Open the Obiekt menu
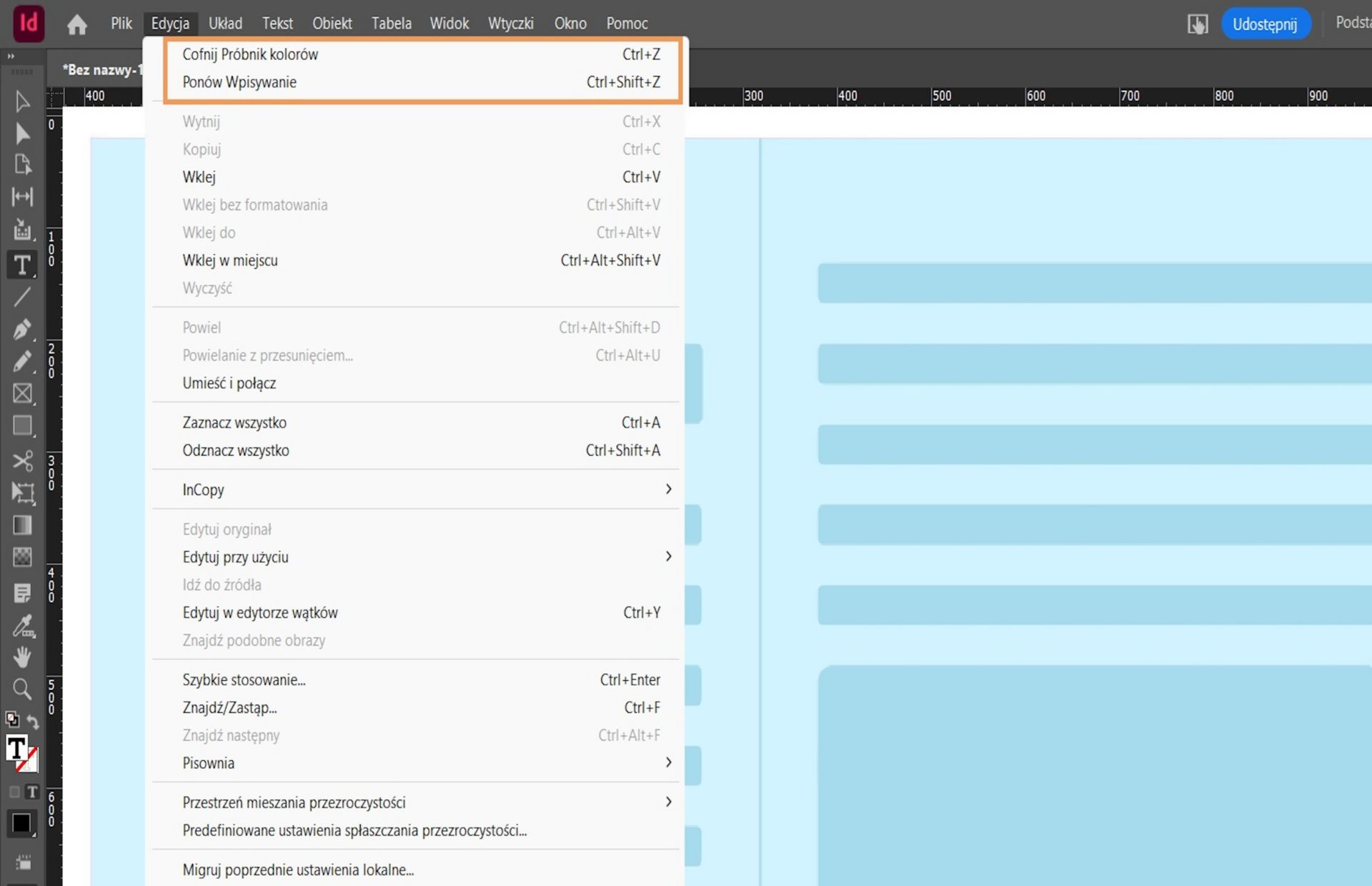Image resolution: width=1372 pixels, height=886 pixels. click(x=332, y=24)
